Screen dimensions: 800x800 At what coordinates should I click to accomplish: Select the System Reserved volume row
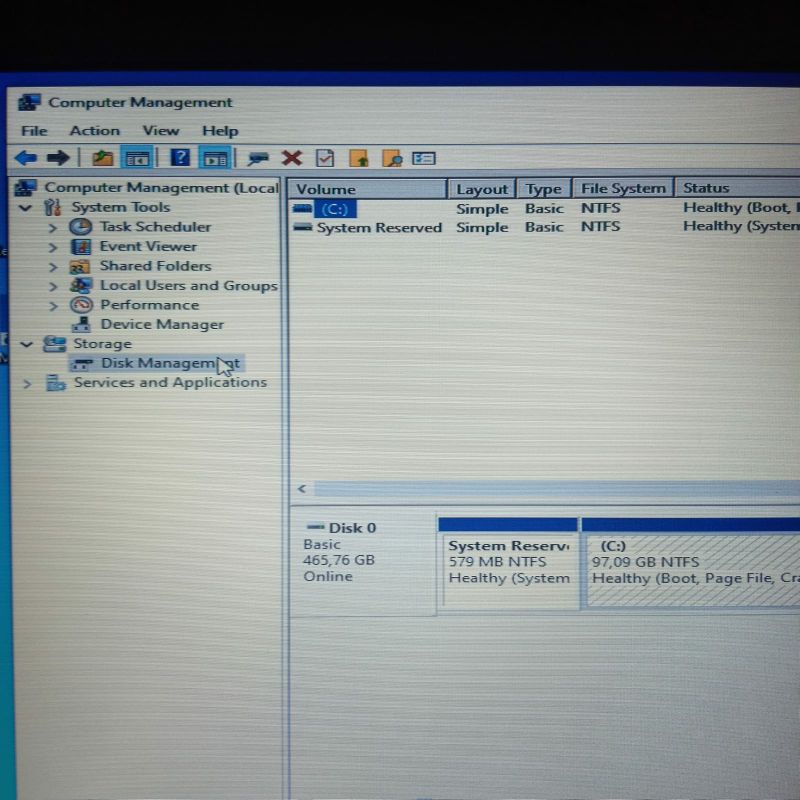[544, 227]
